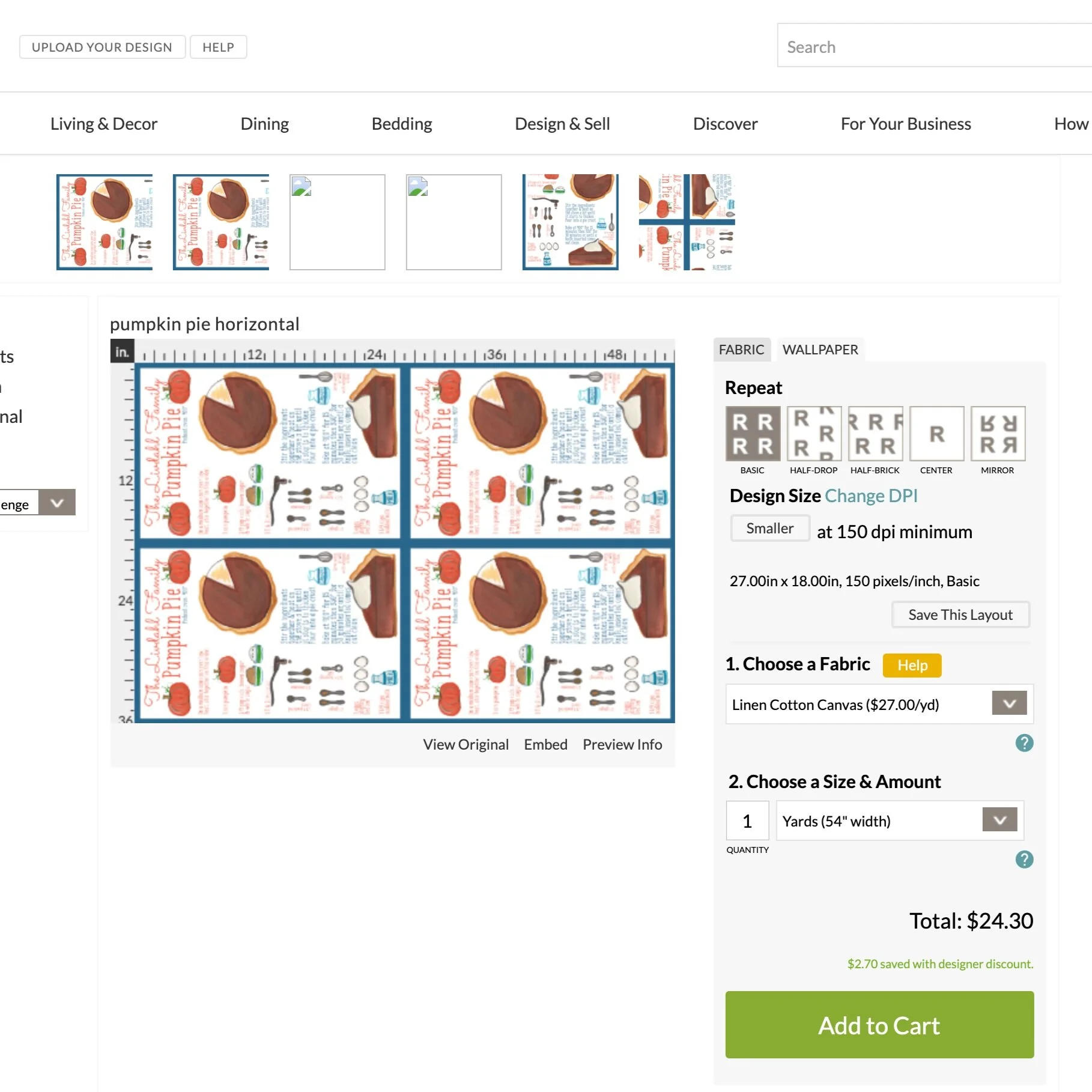The height and width of the screenshot is (1092, 1092).
Task: Pick the Center repeat icon
Action: 936,433
